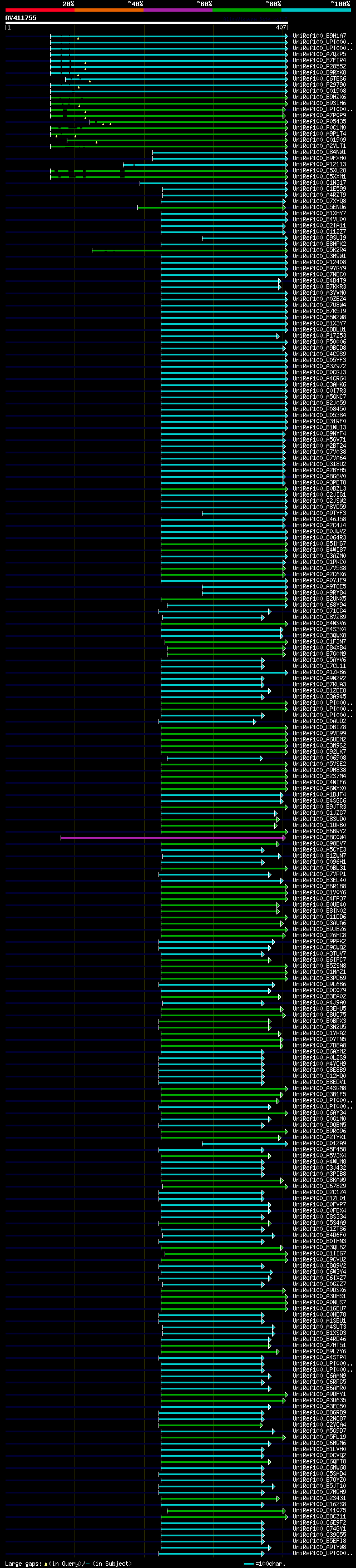The width and height of the screenshot is (356, 1568).
Task: Open hit UniRef100_C7D8A8
Action: click(x=319, y=1045)
